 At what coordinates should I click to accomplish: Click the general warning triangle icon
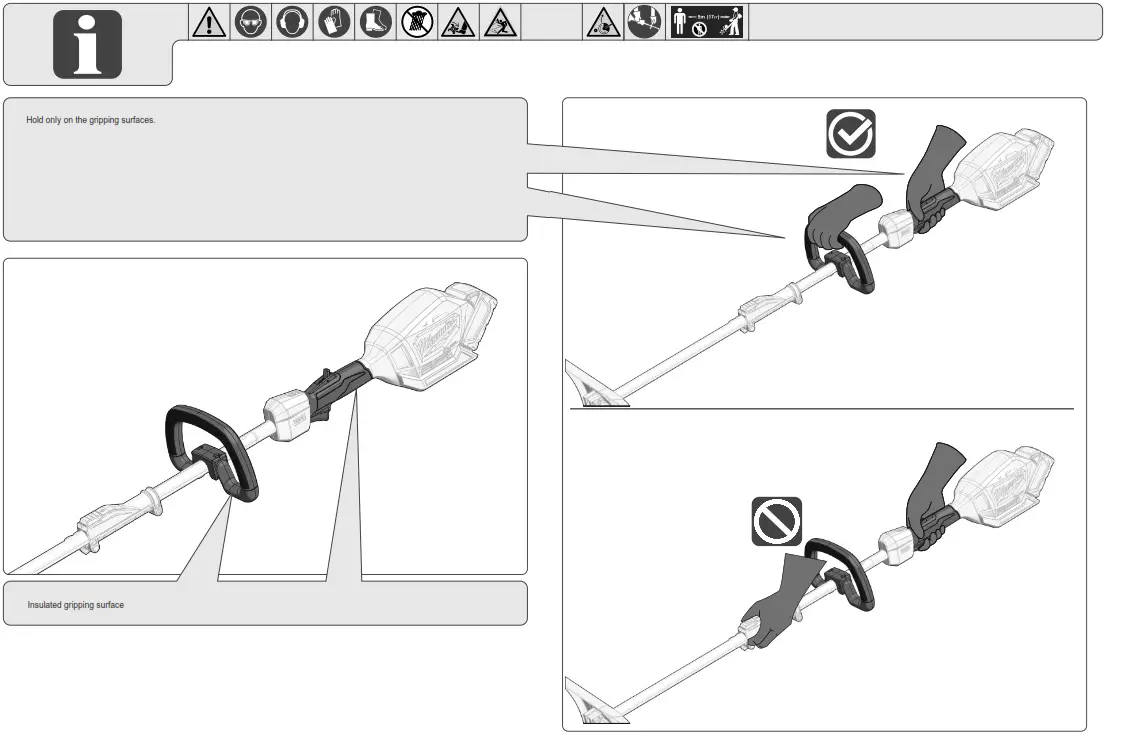click(208, 22)
